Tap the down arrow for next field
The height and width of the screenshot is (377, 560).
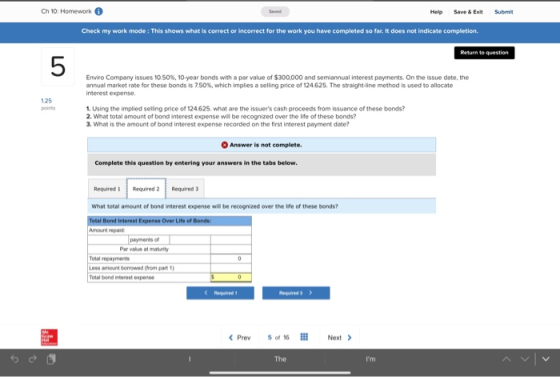[x=525, y=359]
